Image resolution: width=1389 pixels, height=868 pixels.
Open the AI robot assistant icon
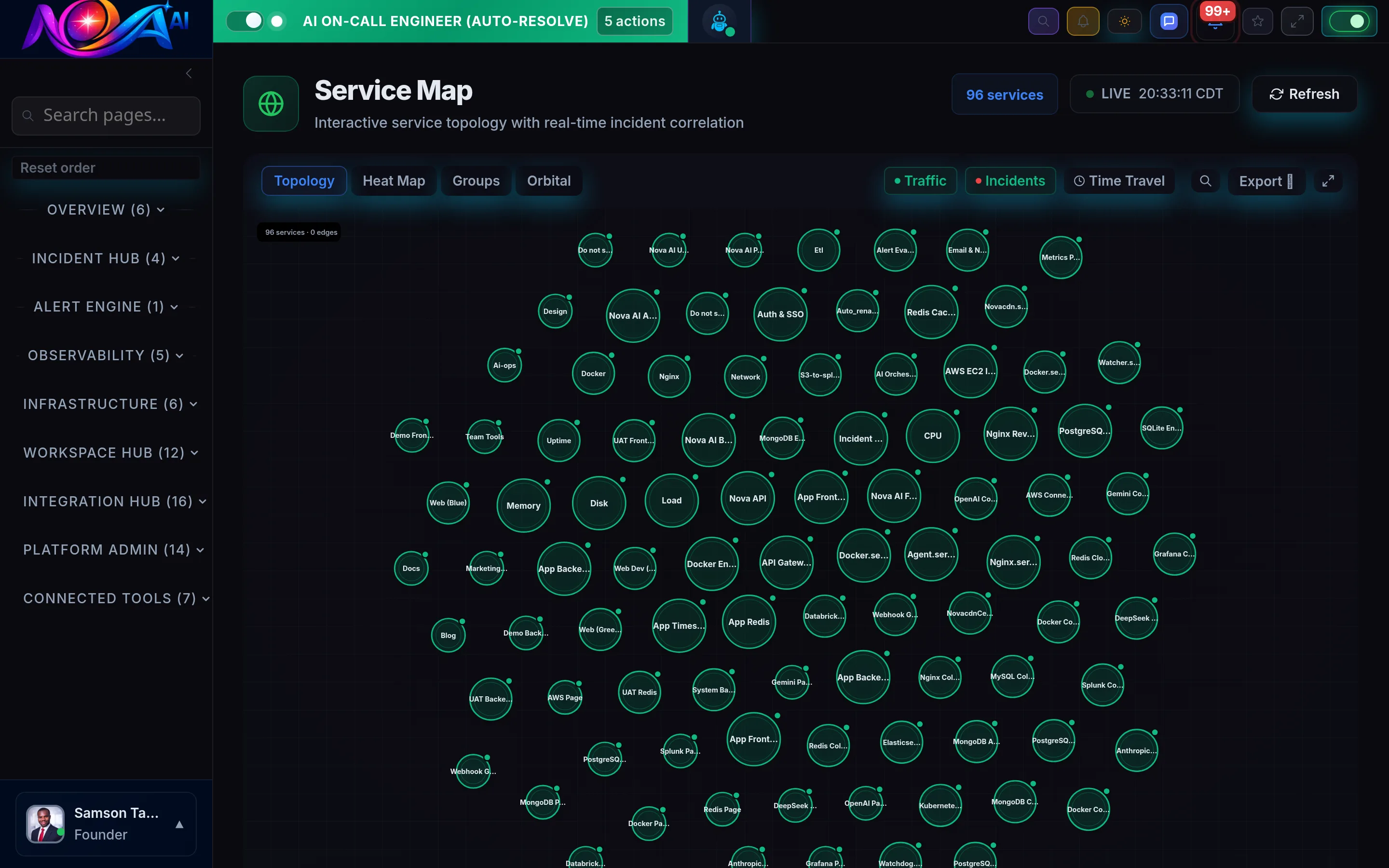pyautogui.click(x=720, y=21)
